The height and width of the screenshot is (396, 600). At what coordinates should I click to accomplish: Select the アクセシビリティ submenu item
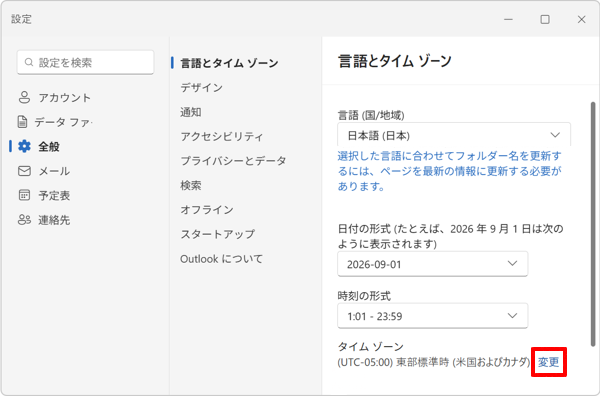(x=222, y=137)
